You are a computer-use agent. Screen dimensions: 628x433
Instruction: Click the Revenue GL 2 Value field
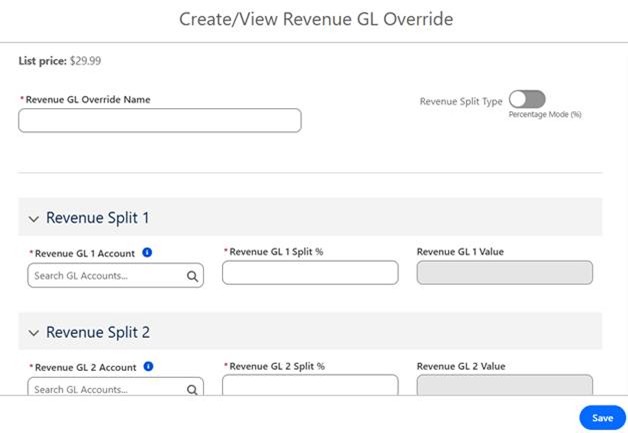[x=505, y=385]
